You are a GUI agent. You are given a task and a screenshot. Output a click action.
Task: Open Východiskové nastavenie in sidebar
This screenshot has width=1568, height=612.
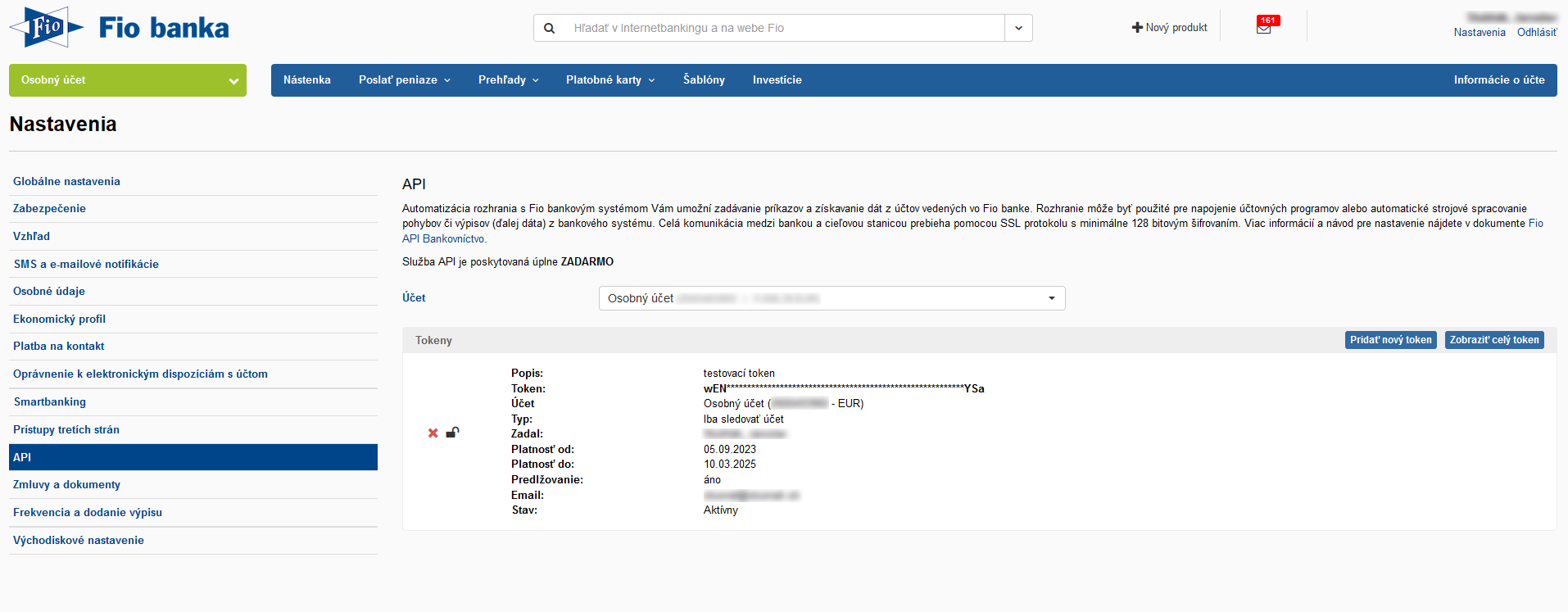pyautogui.click(x=193, y=541)
